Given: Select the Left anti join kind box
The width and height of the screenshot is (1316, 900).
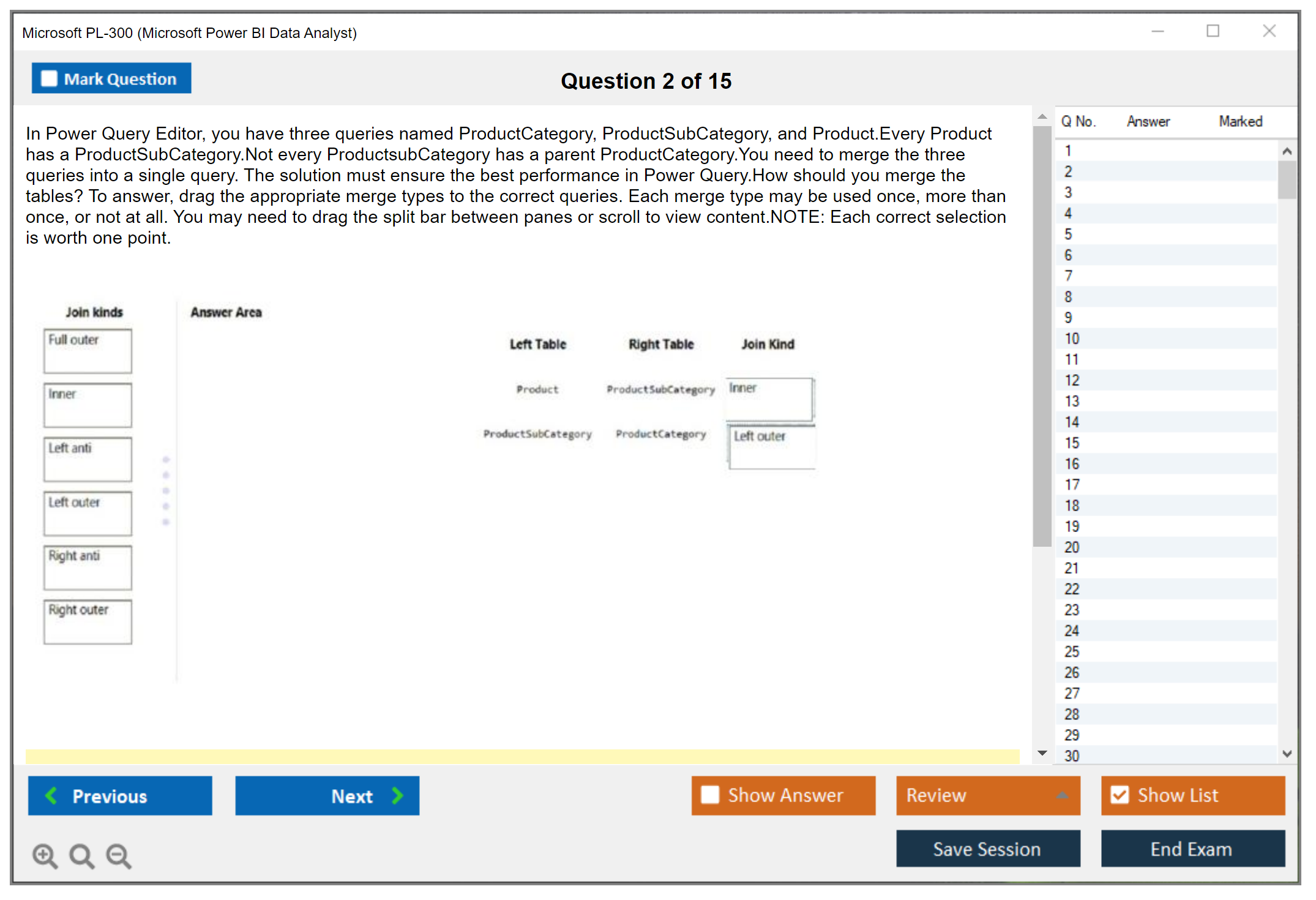Looking at the screenshot, I should click(88, 459).
